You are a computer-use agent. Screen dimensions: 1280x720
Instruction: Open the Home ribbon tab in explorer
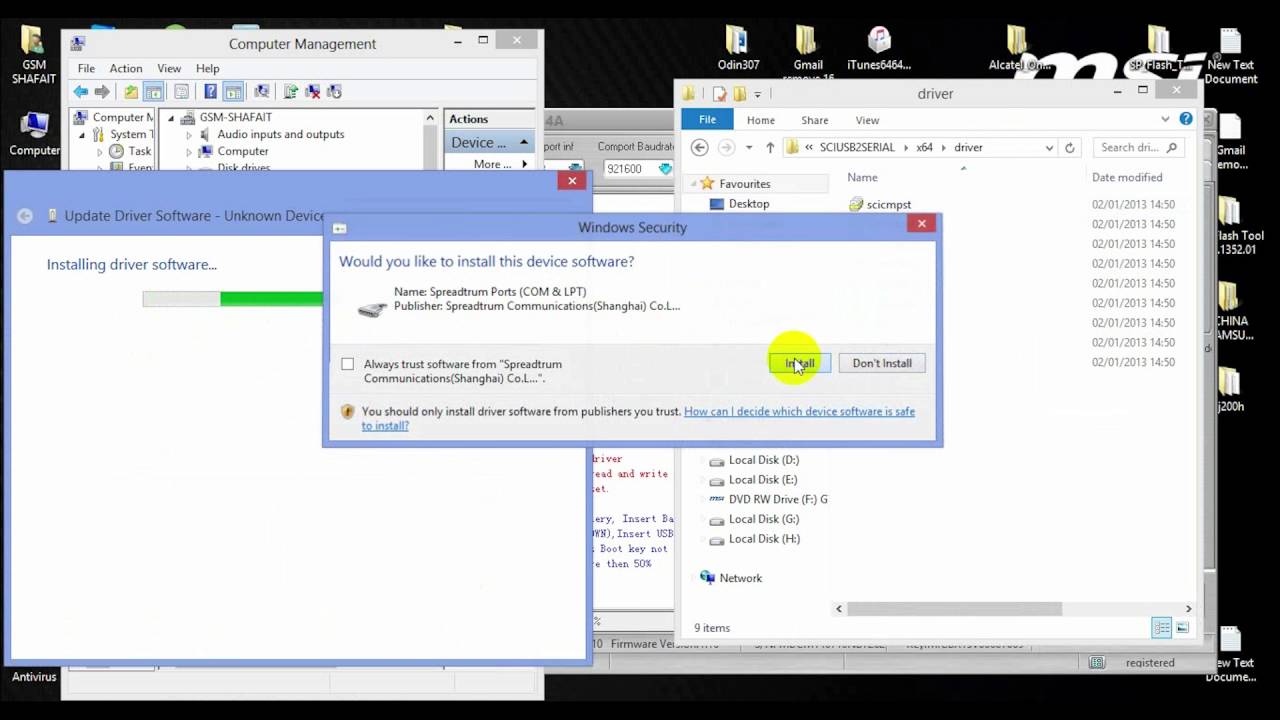click(x=761, y=120)
